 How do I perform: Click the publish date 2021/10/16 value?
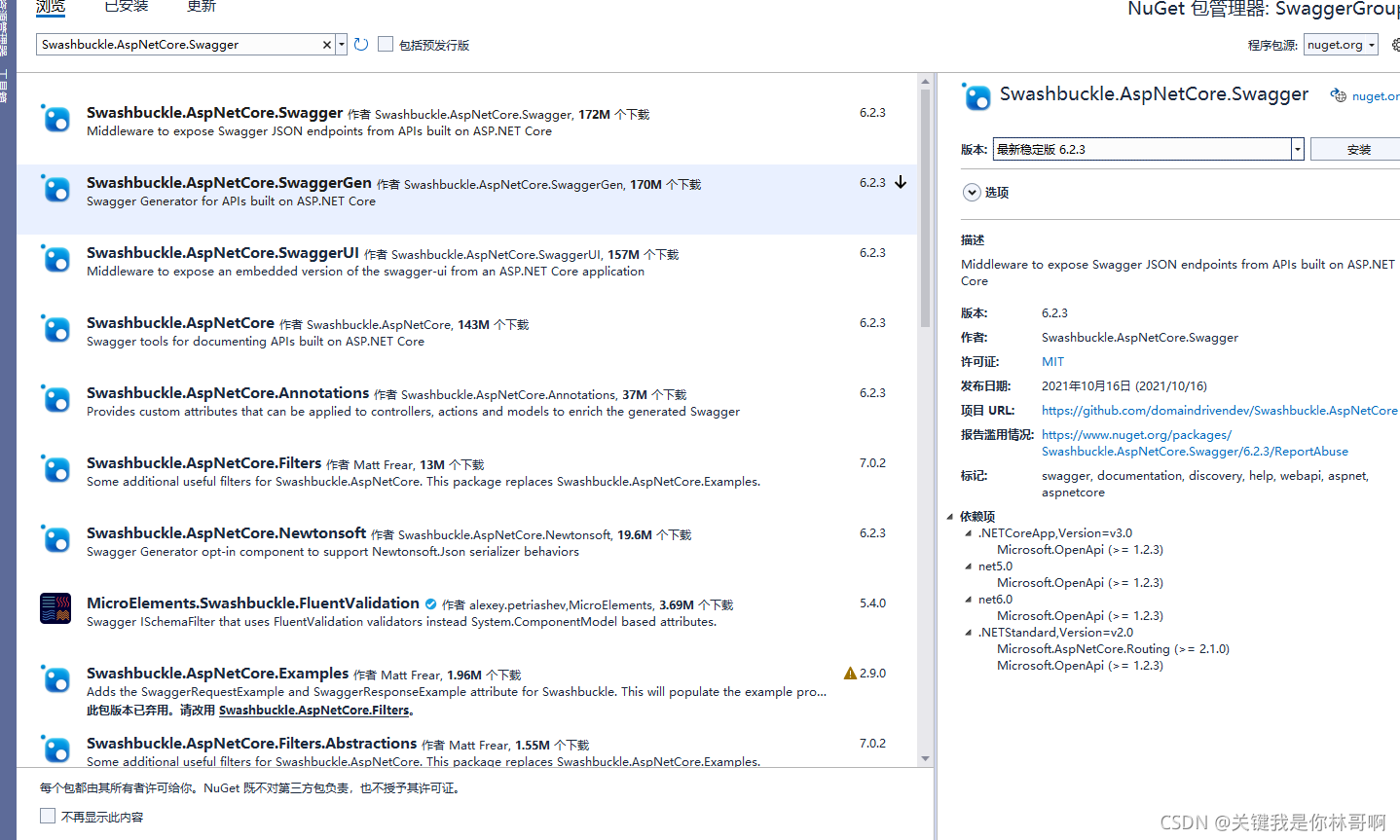1124,385
